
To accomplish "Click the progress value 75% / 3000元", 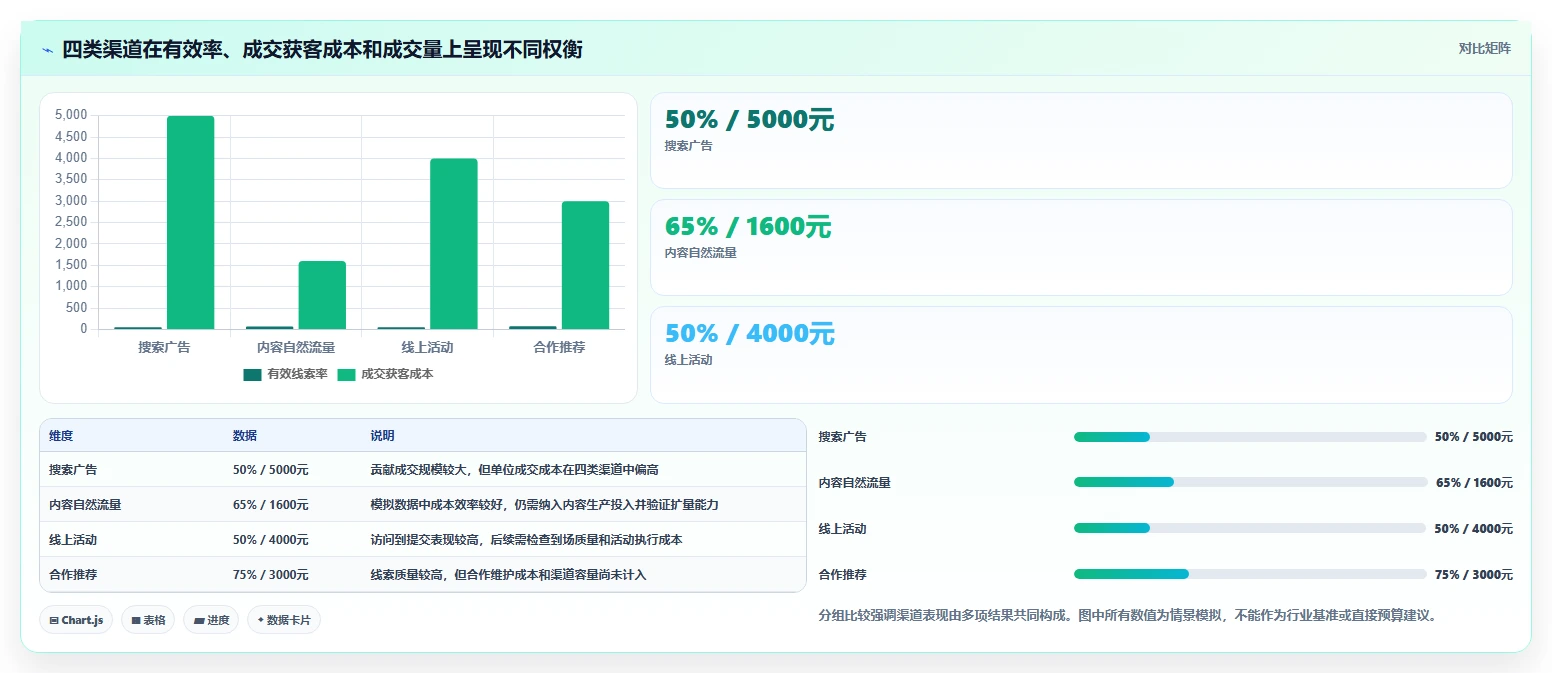I will click(x=1474, y=574).
